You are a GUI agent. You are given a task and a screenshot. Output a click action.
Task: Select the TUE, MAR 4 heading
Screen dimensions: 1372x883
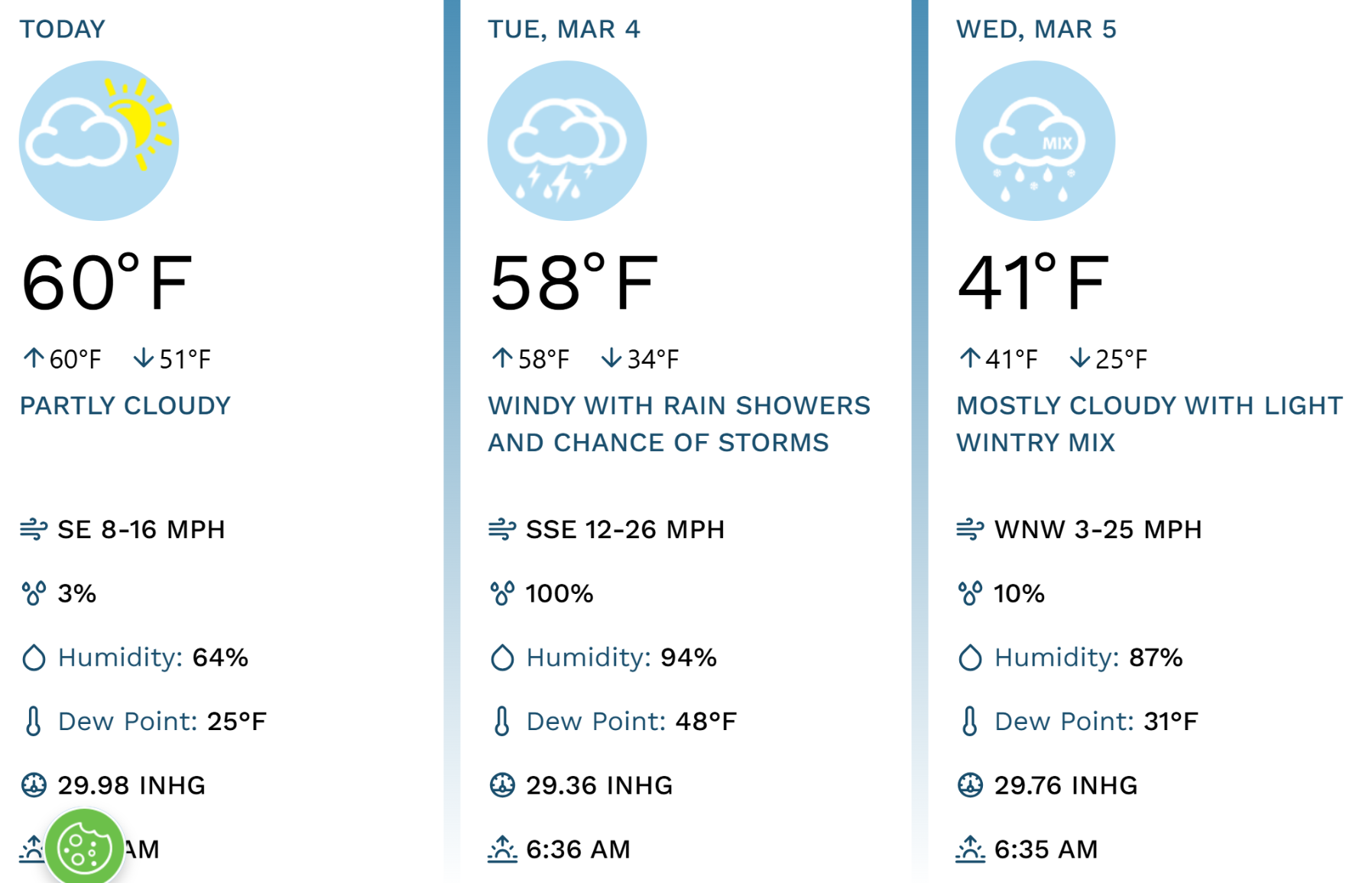point(564,29)
